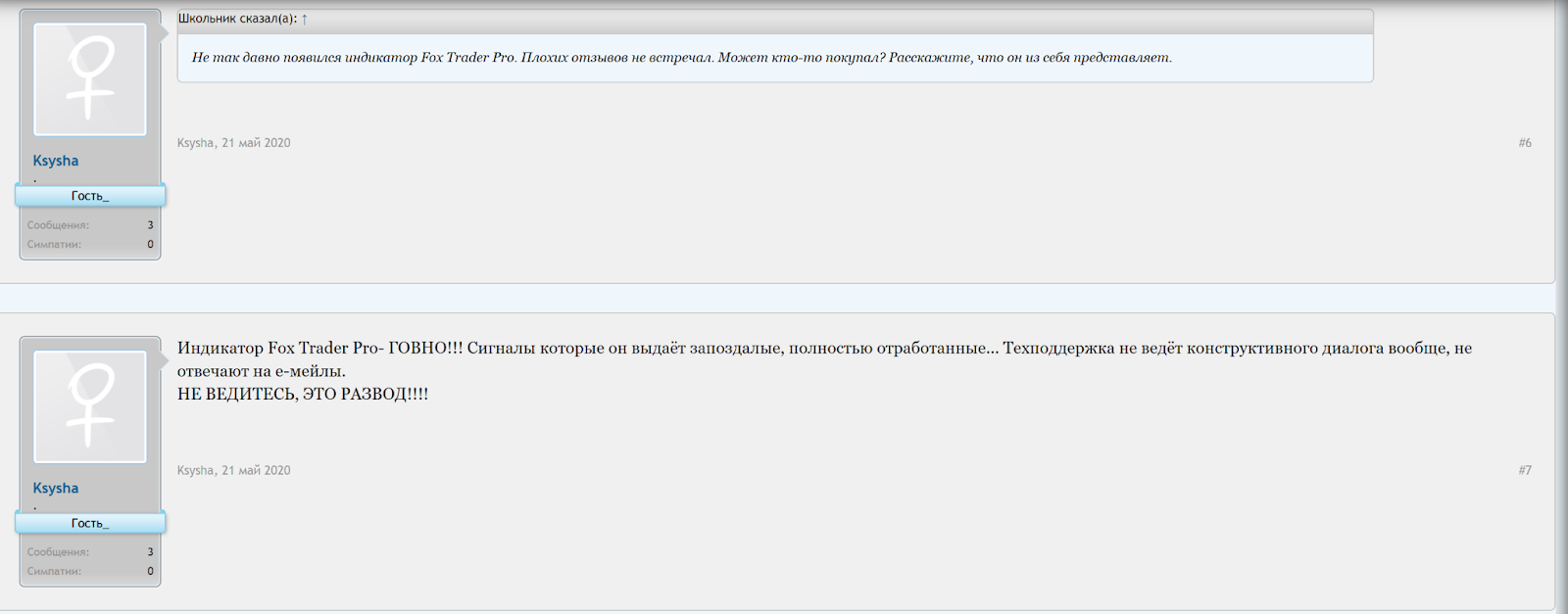Click the "Школьник сказал(а):" quote header
Viewport: 1568px width, 614px height.
237,19
